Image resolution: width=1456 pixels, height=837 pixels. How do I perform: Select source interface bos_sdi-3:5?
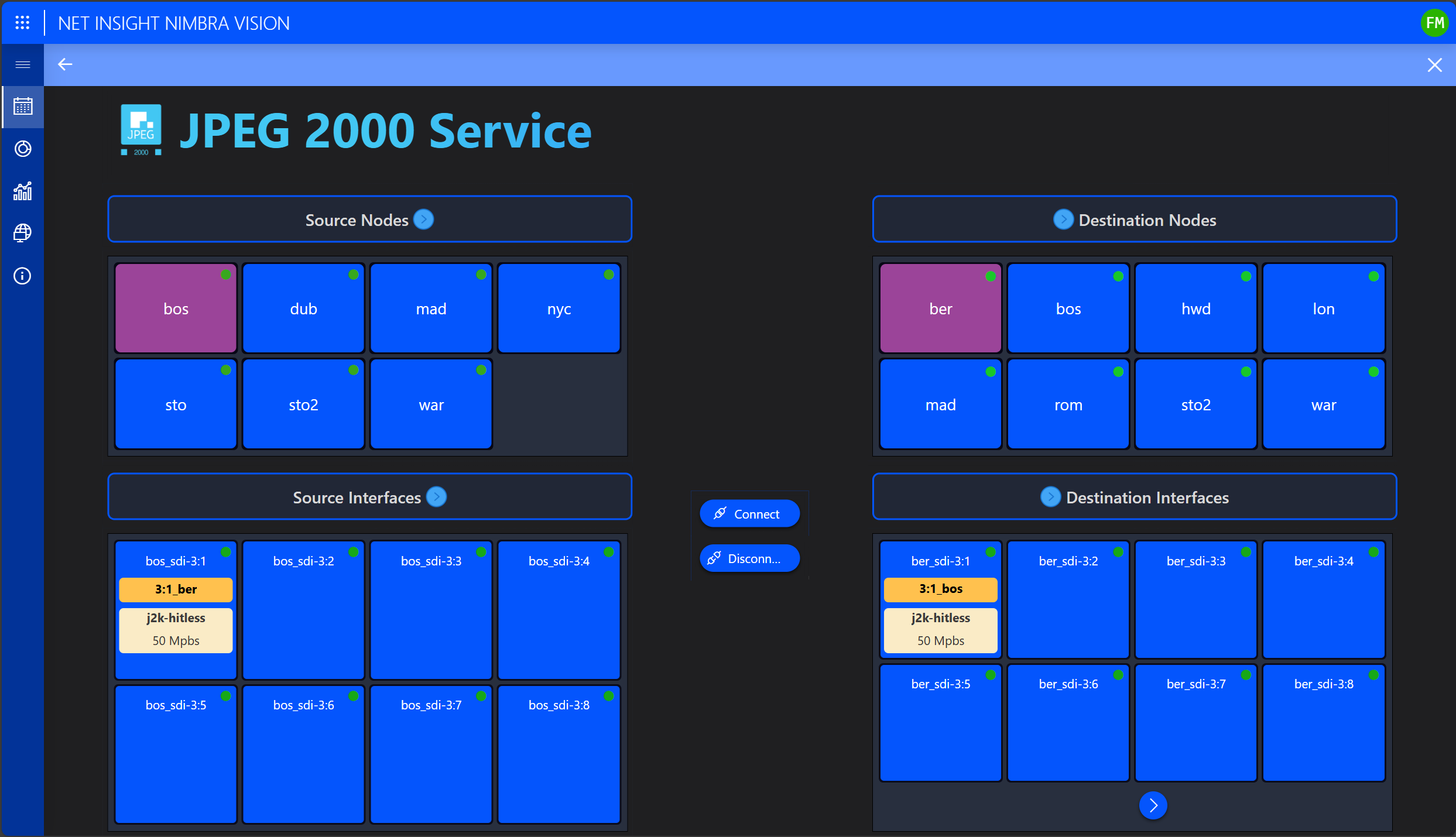(x=176, y=754)
